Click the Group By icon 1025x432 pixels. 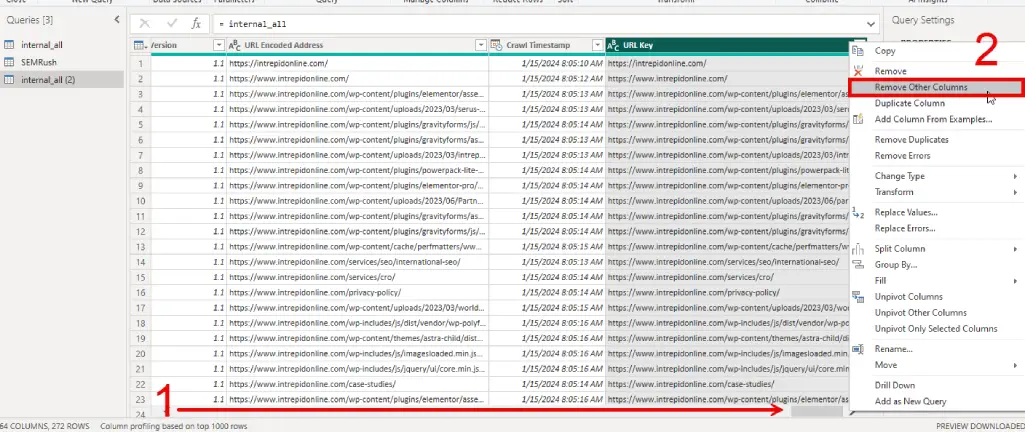(x=858, y=265)
